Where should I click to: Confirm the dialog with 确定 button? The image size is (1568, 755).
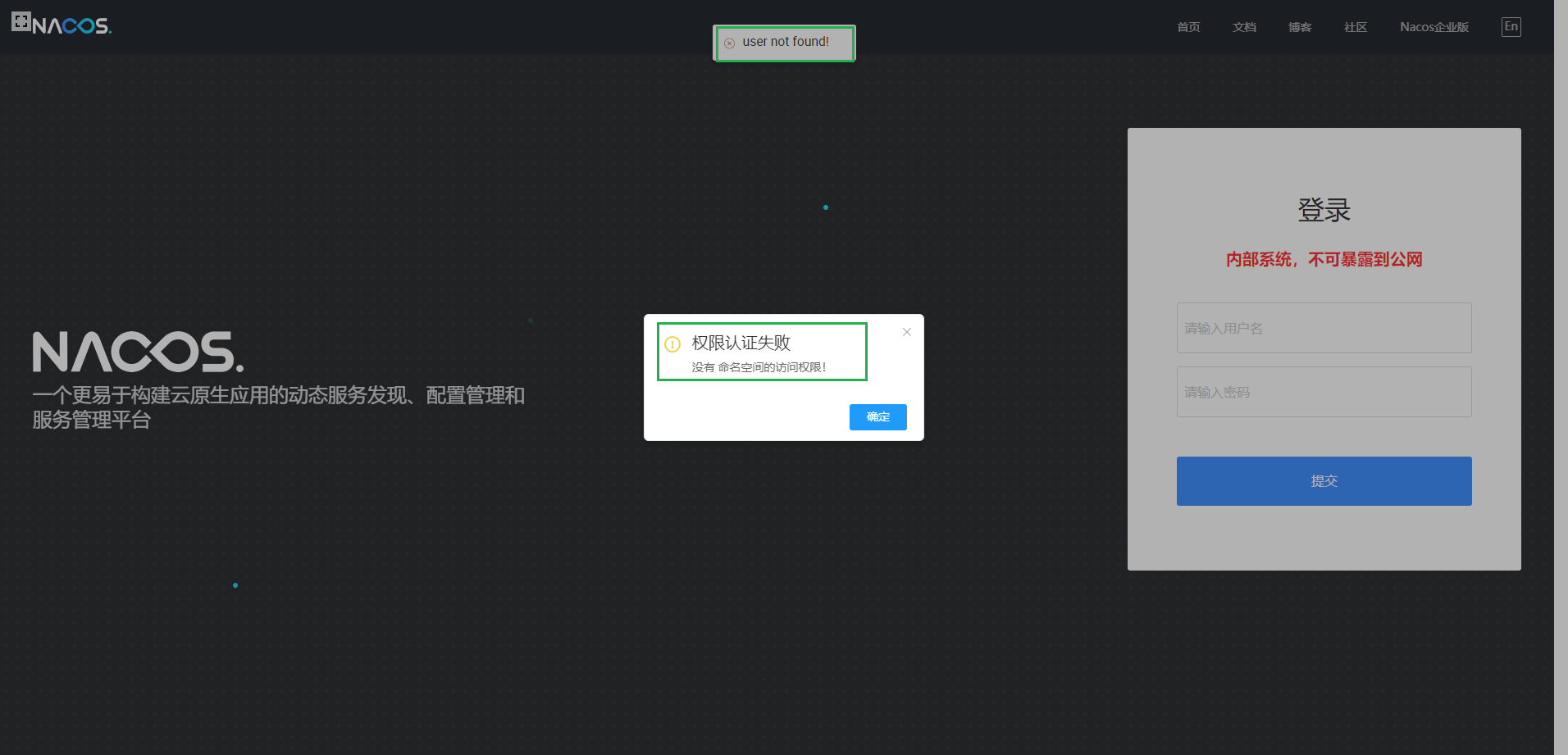tap(878, 417)
